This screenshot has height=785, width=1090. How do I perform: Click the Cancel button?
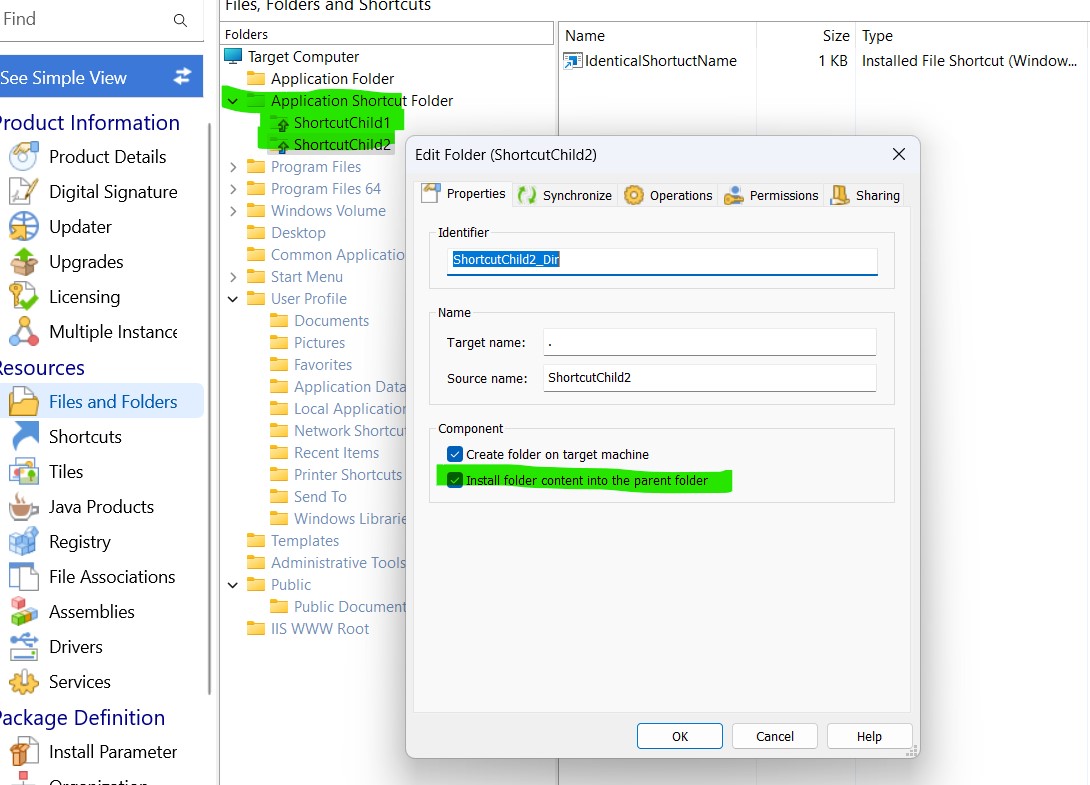tap(774, 736)
